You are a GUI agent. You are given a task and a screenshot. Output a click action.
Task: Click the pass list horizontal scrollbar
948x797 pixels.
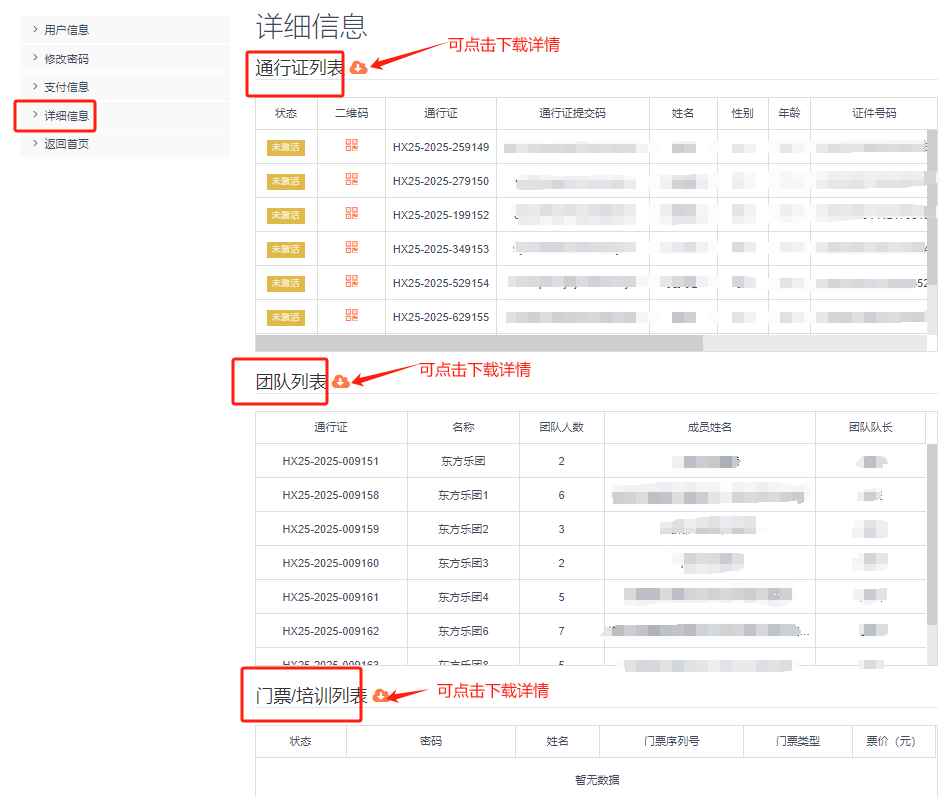coord(480,343)
